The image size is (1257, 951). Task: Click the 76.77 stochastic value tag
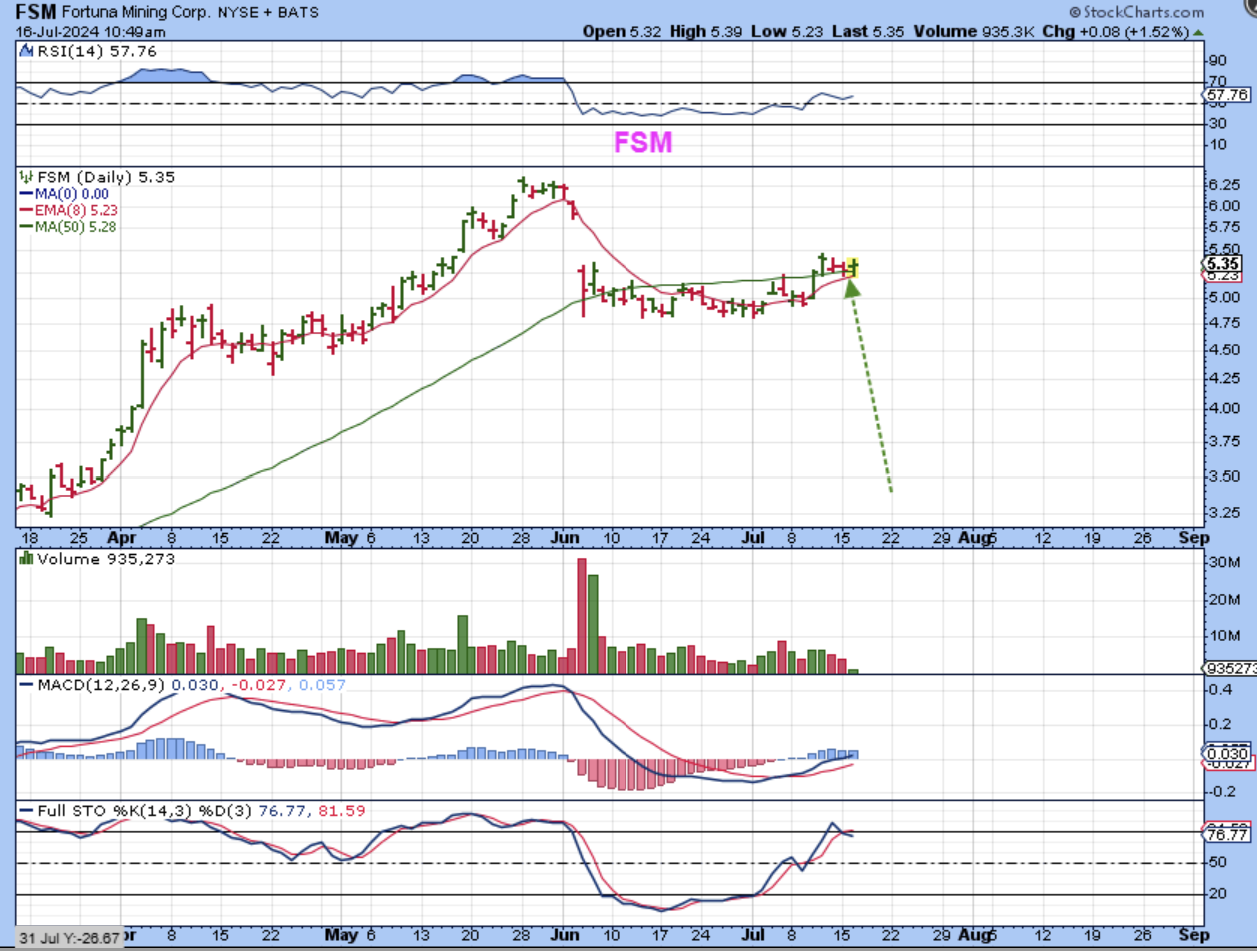click(x=1225, y=834)
